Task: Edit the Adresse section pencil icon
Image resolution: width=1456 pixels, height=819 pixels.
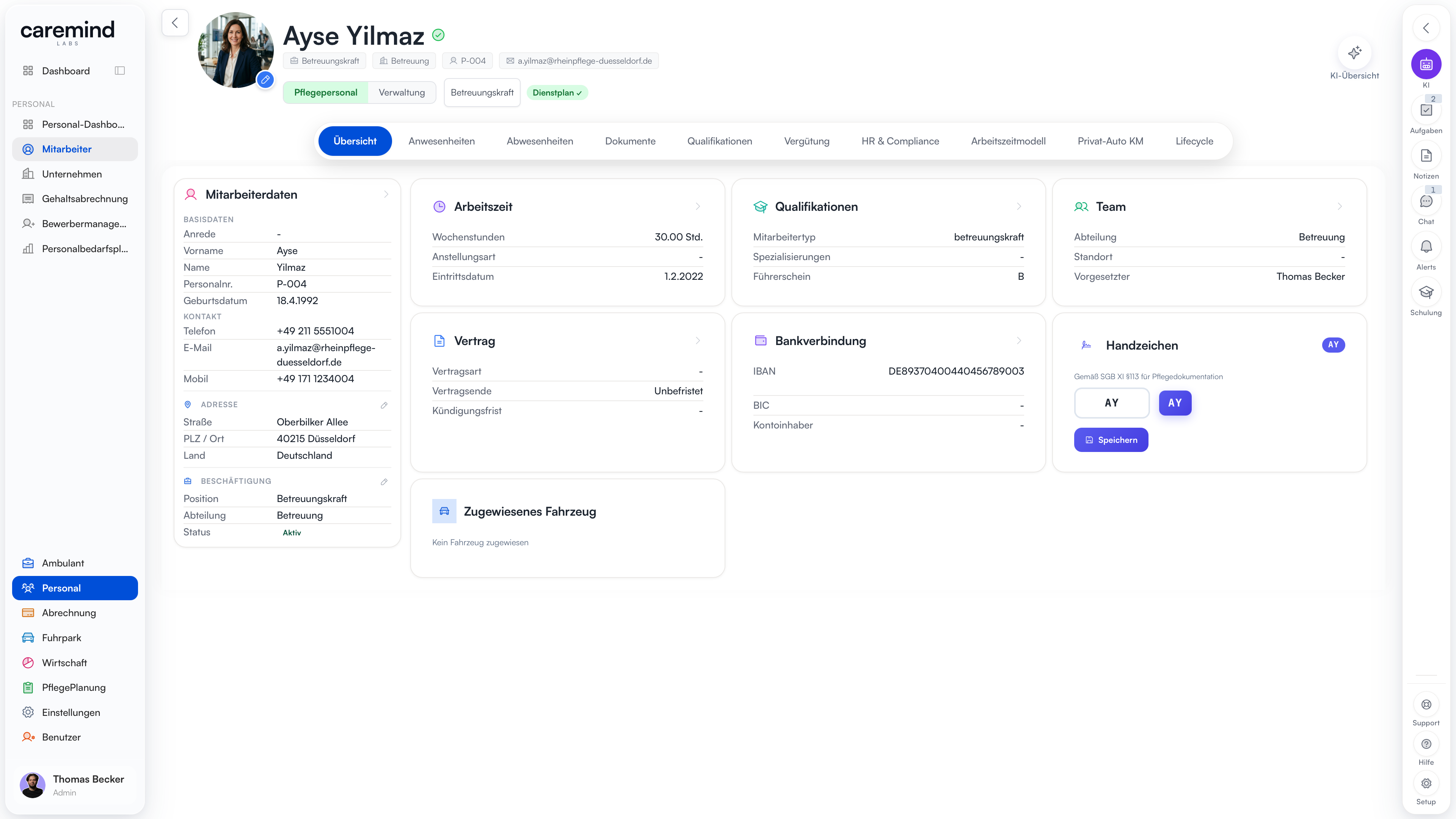Action: (x=384, y=405)
